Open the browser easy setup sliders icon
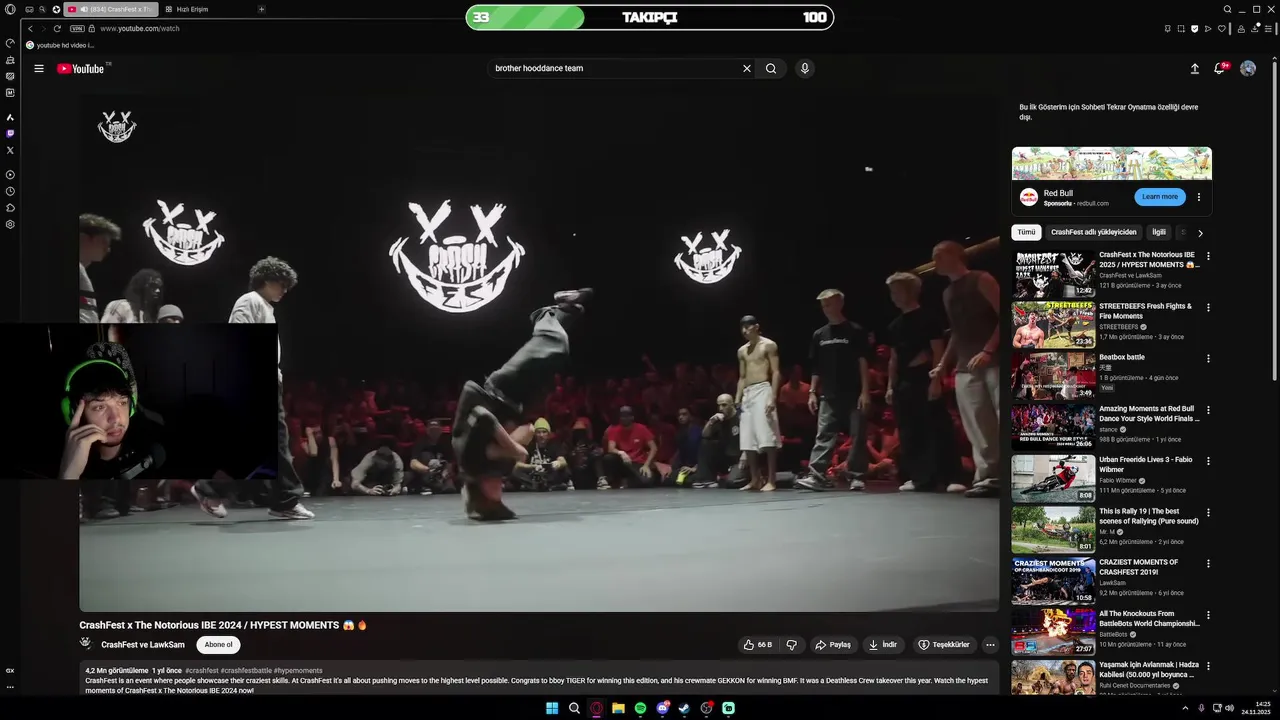 coord(1268,28)
